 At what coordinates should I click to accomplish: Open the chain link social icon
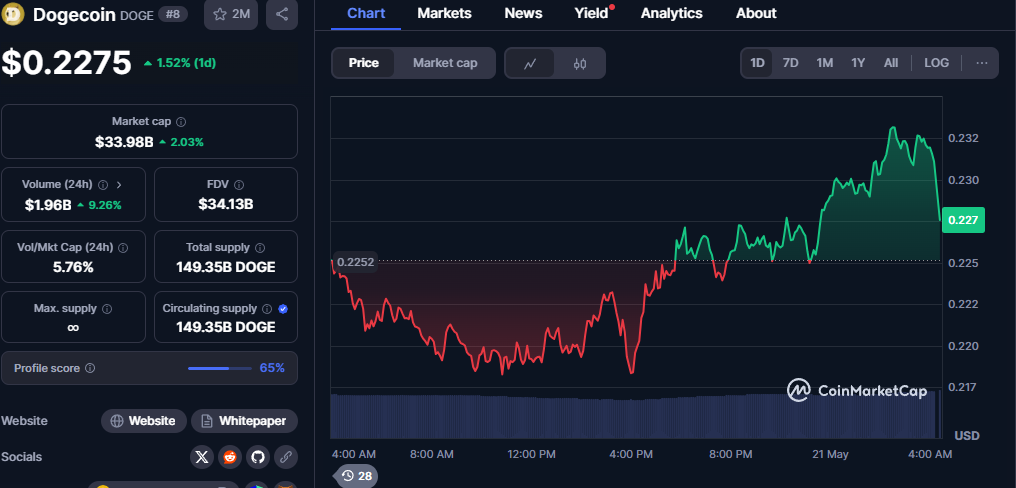point(286,457)
